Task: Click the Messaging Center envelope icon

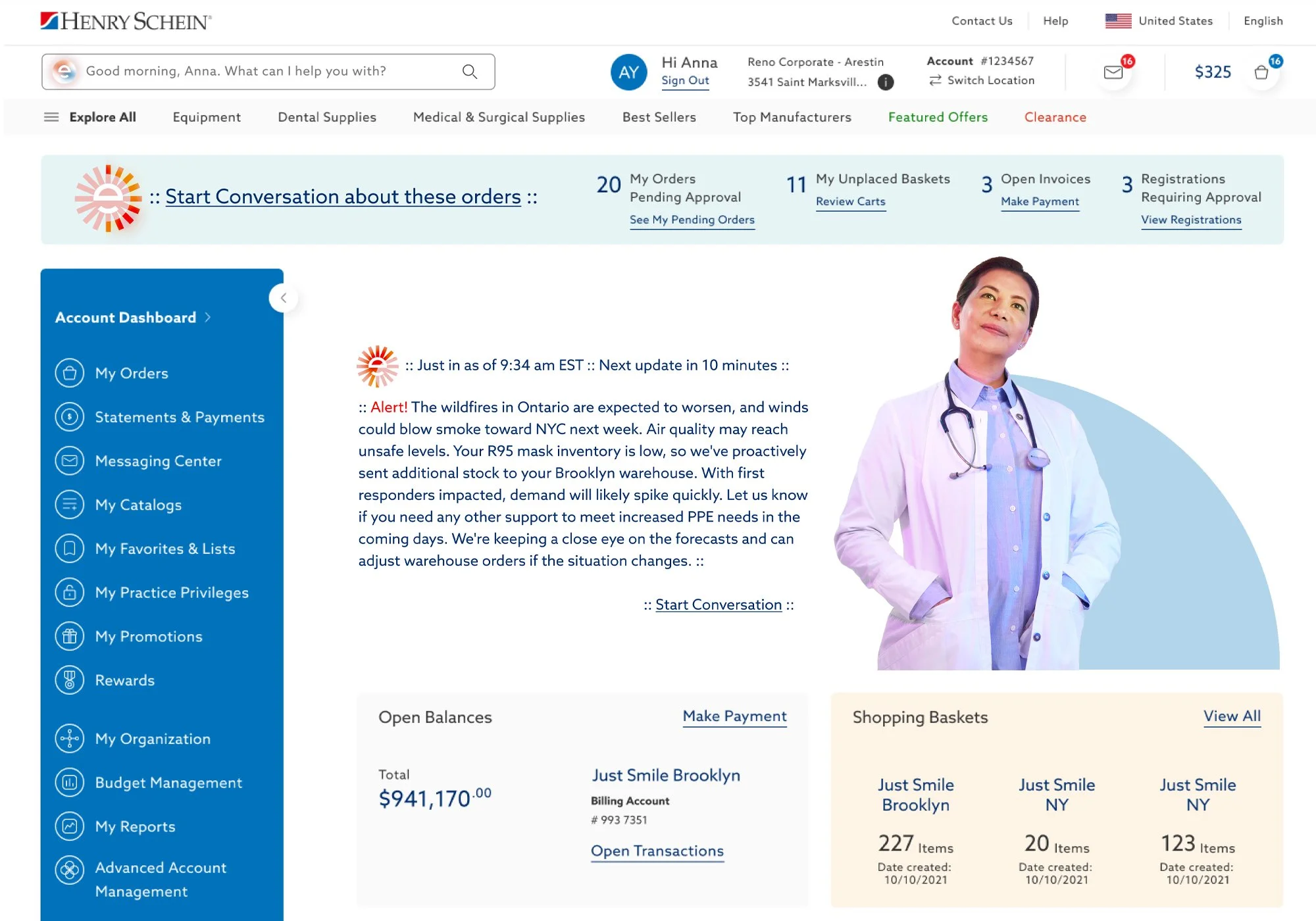Action: [70, 461]
